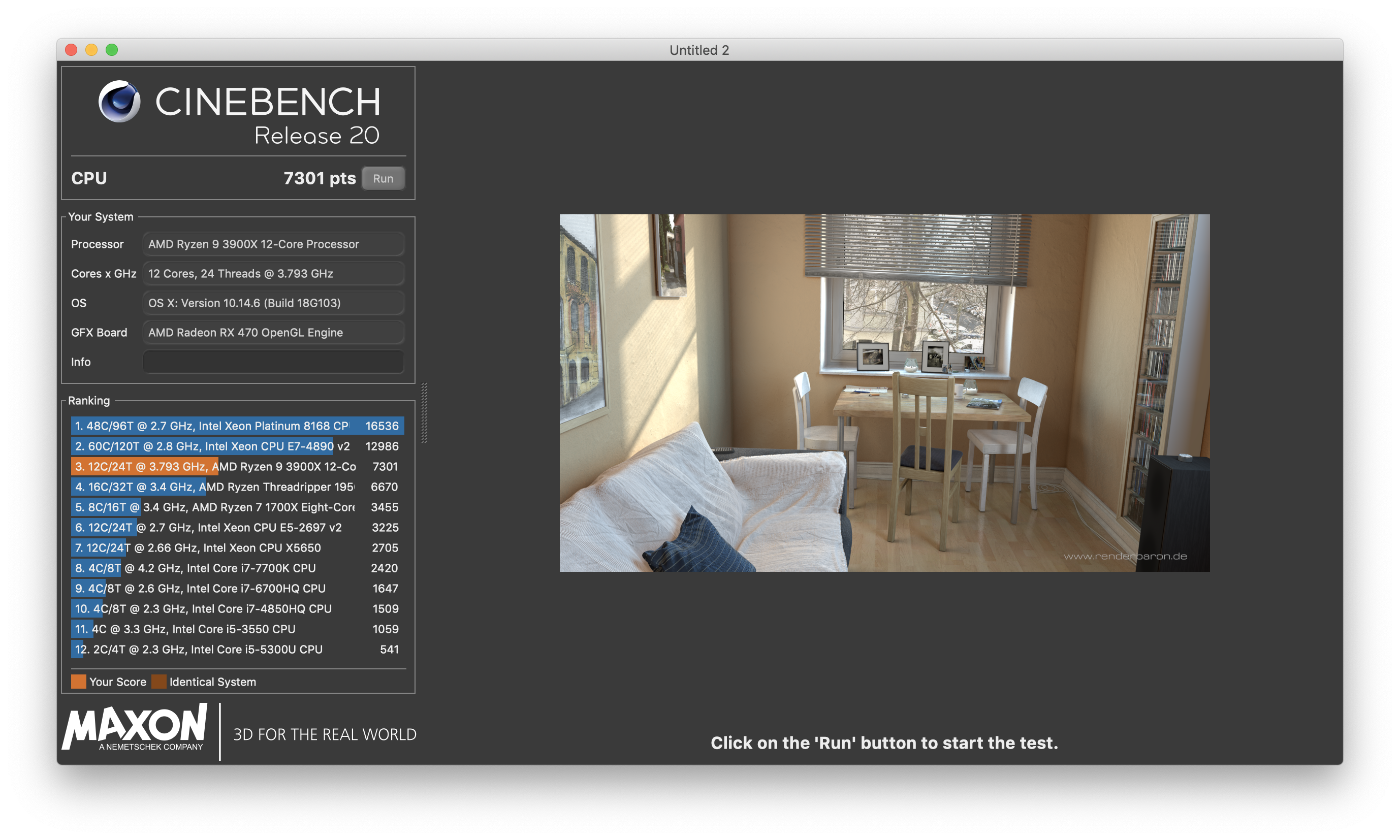Viewport: 1400px width, 840px height.
Task: Click the orange Your Score color swatch
Action: 79,682
